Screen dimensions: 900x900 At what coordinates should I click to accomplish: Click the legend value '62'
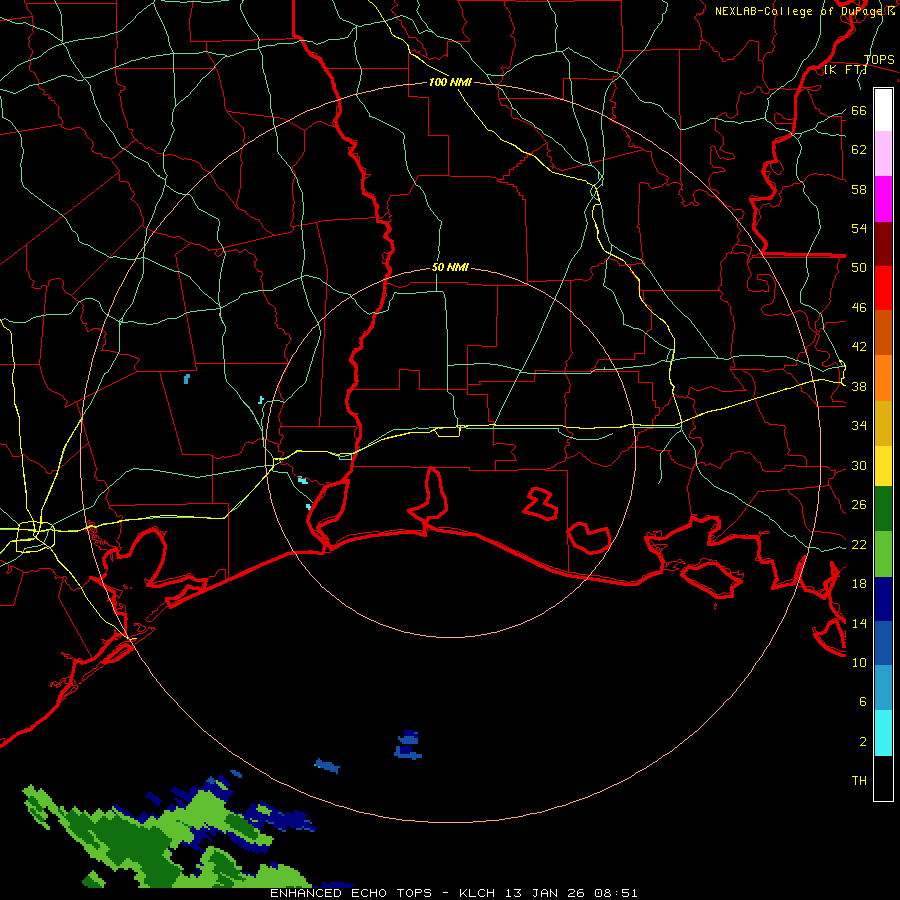point(859,150)
